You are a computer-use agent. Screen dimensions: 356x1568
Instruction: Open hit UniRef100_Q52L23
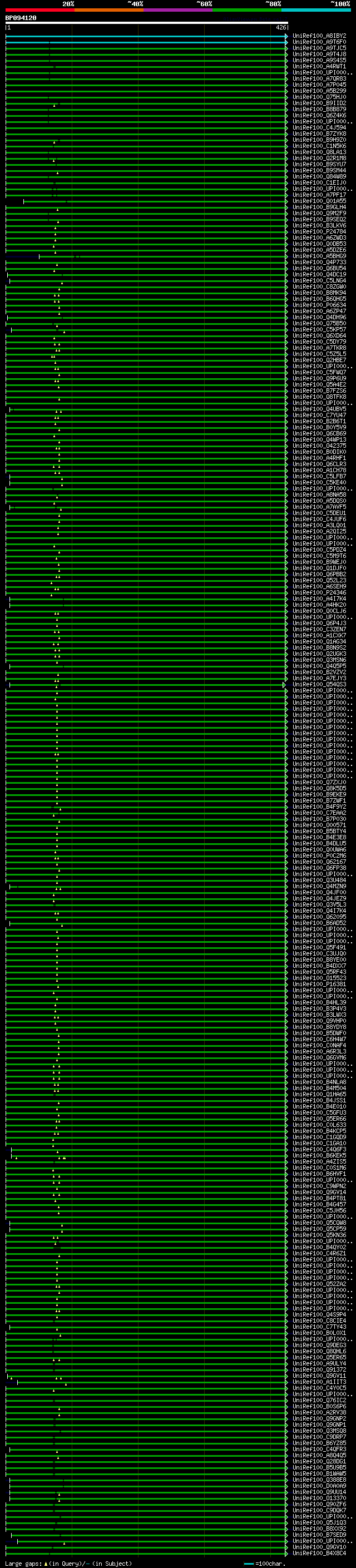pyautogui.click(x=319, y=580)
